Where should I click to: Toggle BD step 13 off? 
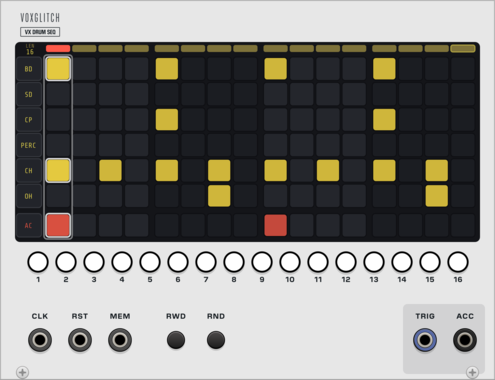(x=384, y=69)
